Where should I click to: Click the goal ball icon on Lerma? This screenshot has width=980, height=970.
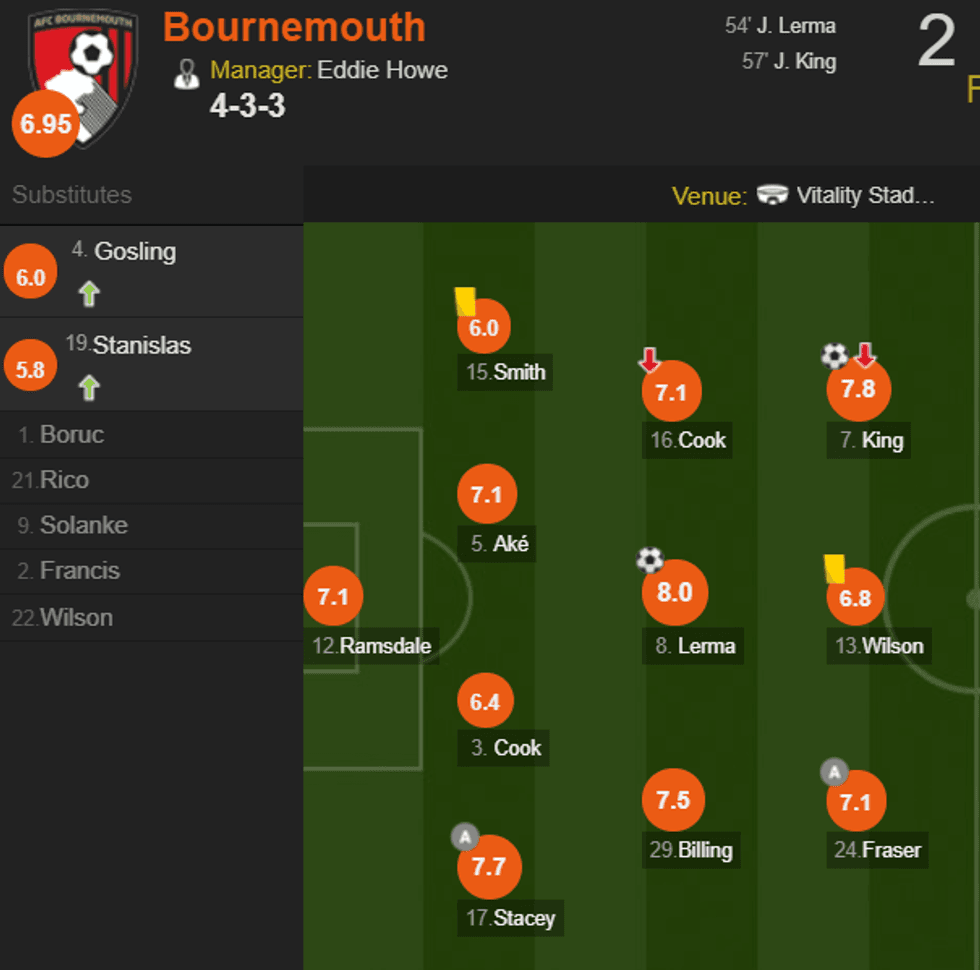tap(650, 560)
